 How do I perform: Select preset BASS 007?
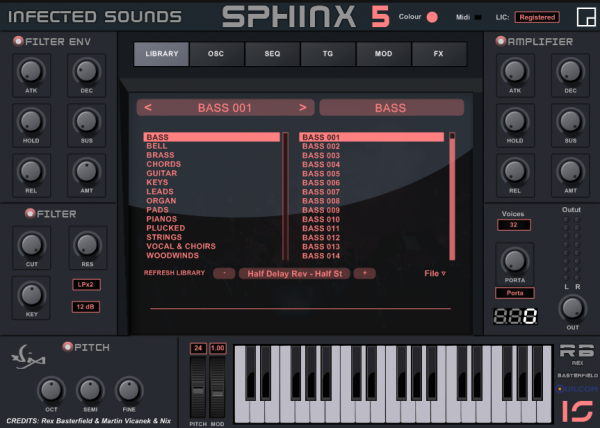(x=371, y=192)
